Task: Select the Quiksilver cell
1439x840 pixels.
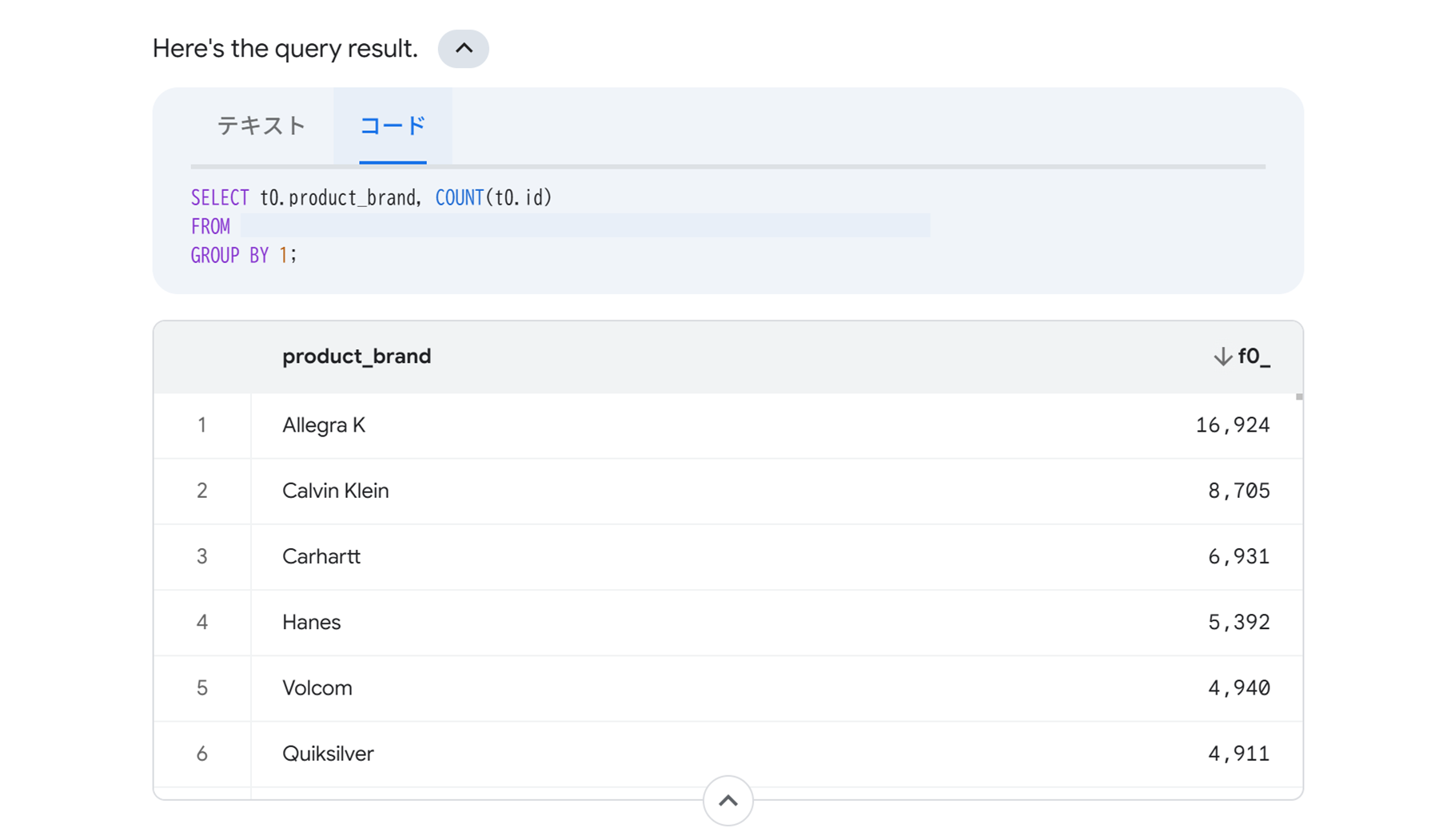Action: coord(328,754)
